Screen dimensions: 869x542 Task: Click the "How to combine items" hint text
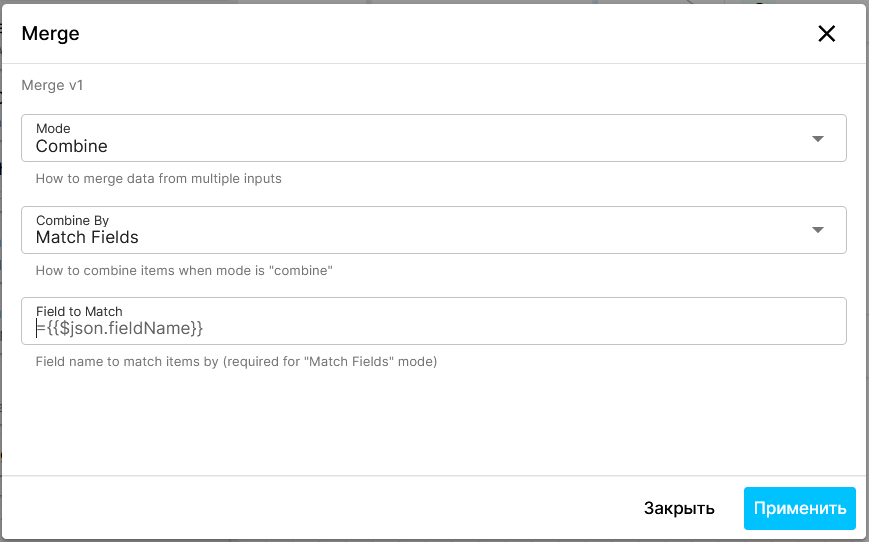click(184, 270)
